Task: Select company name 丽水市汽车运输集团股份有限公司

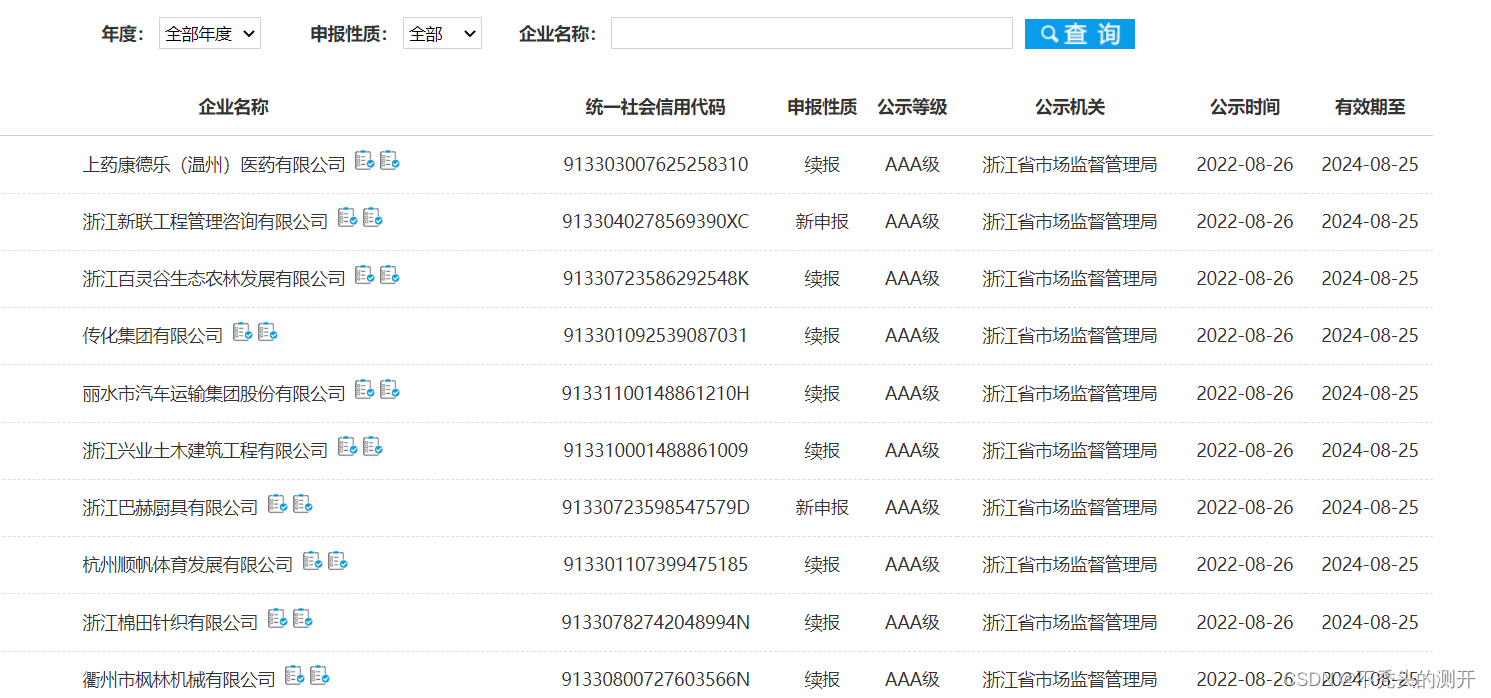Action: 214,394
